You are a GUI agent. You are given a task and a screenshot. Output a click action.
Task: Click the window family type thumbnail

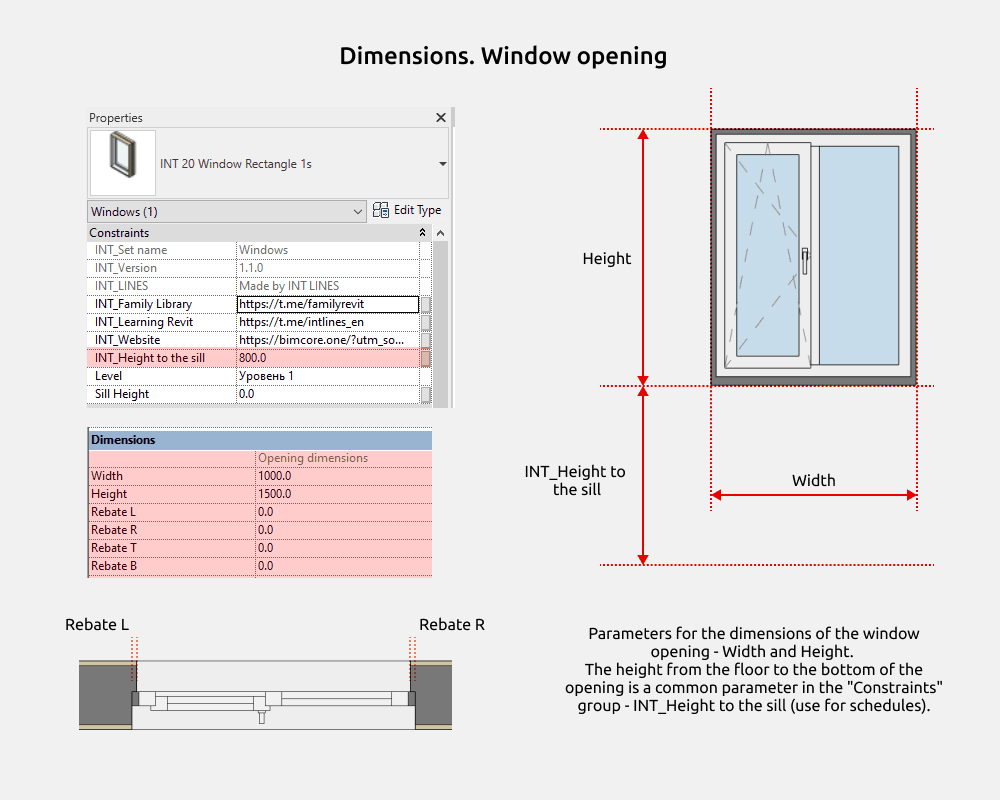[x=123, y=163]
